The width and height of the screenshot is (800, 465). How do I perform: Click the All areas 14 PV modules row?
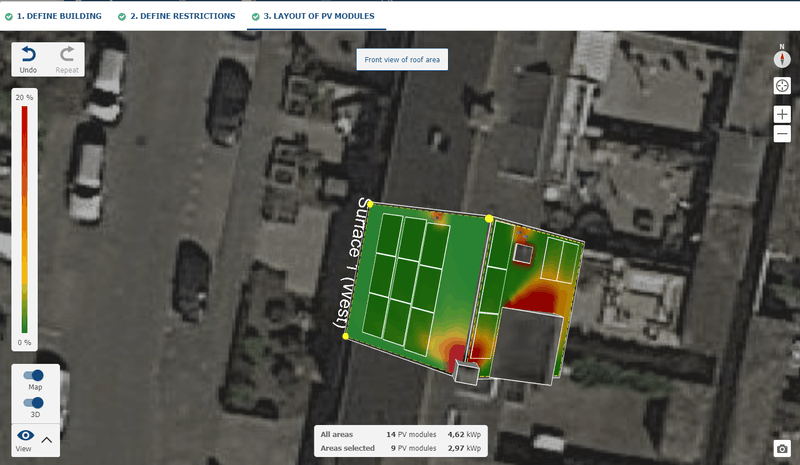click(401, 434)
